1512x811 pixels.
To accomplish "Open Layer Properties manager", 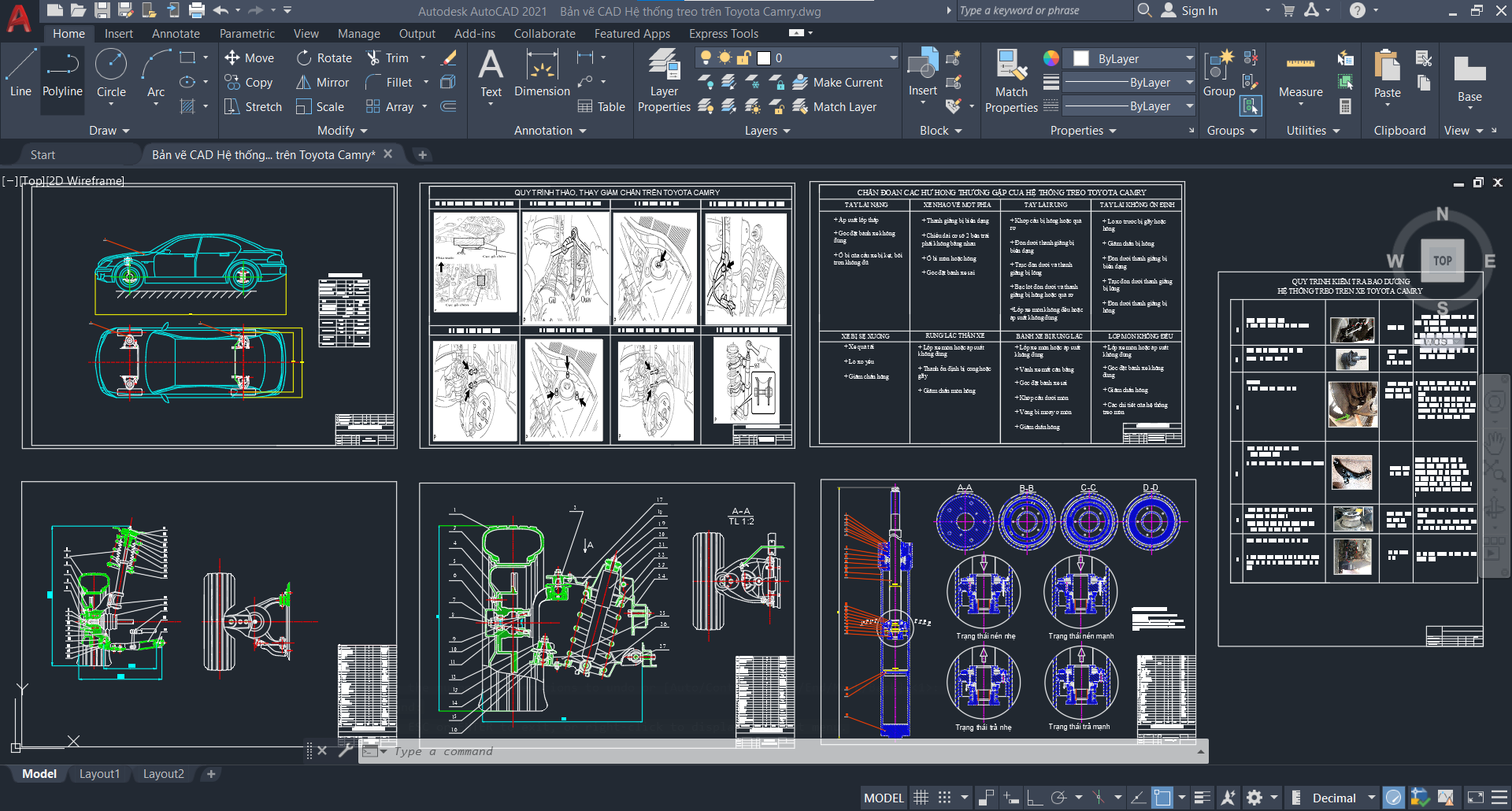I will click(664, 80).
